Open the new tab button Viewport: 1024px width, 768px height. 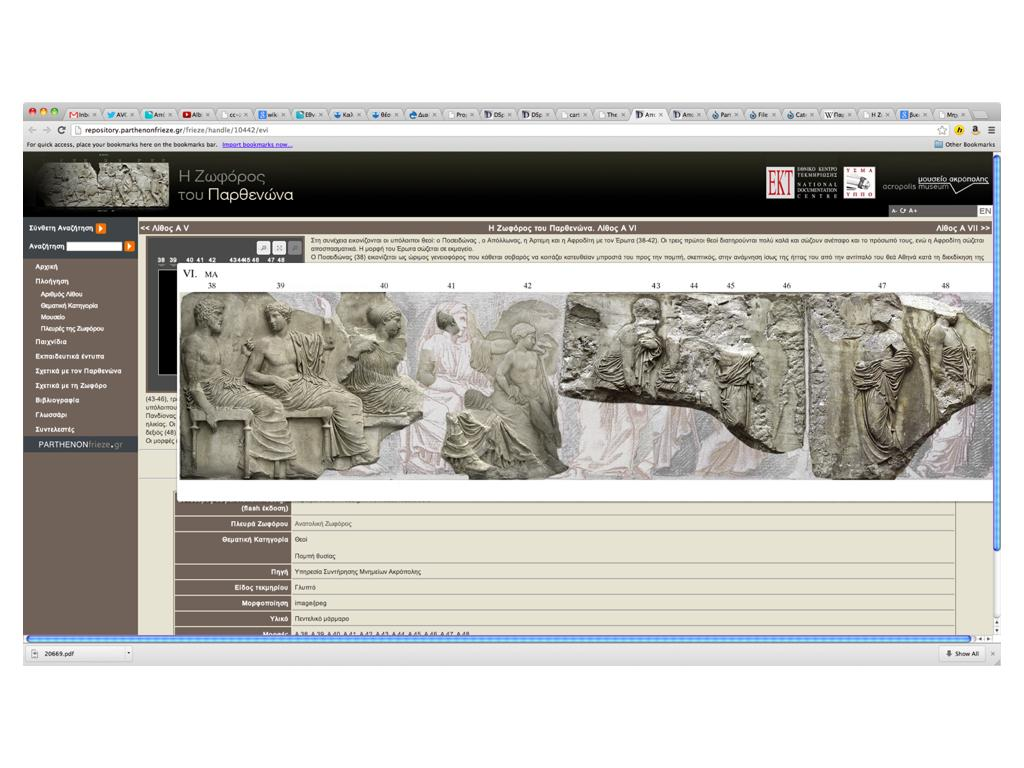click(x=978, y=114)
